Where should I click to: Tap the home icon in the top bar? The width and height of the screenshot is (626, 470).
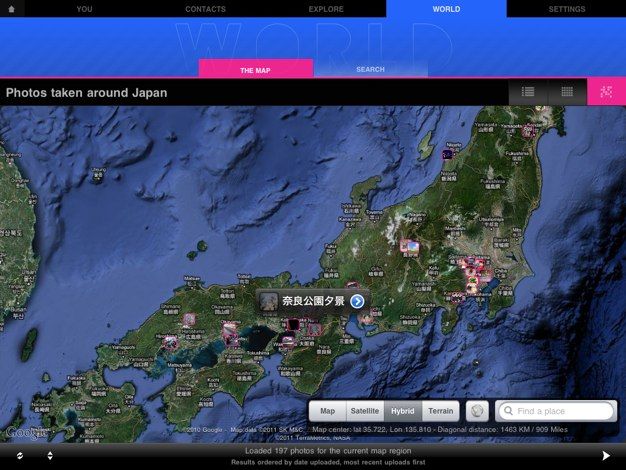pos(12,9)
